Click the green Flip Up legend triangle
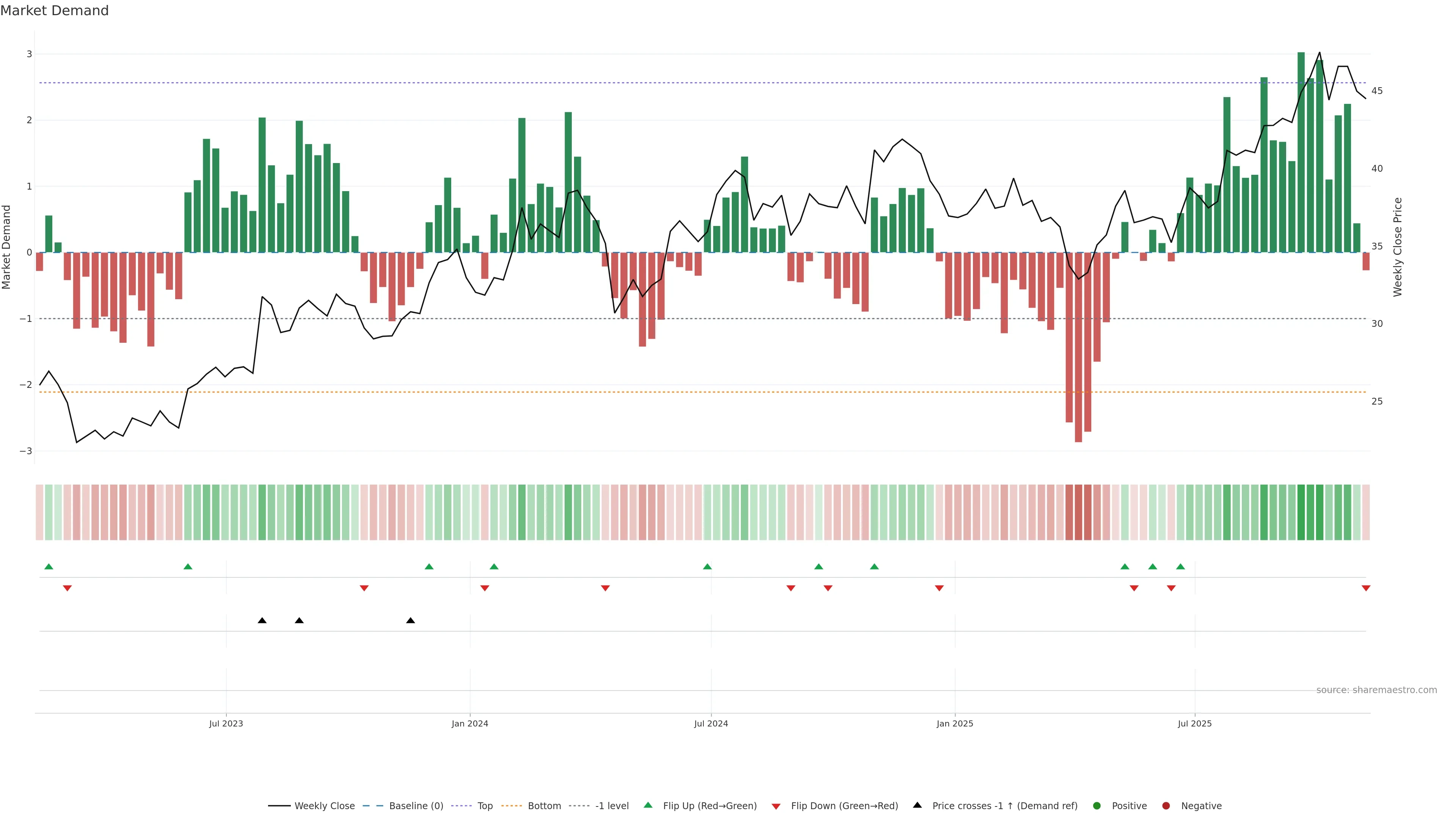The image size is (1456, 819). coord(648,805)
